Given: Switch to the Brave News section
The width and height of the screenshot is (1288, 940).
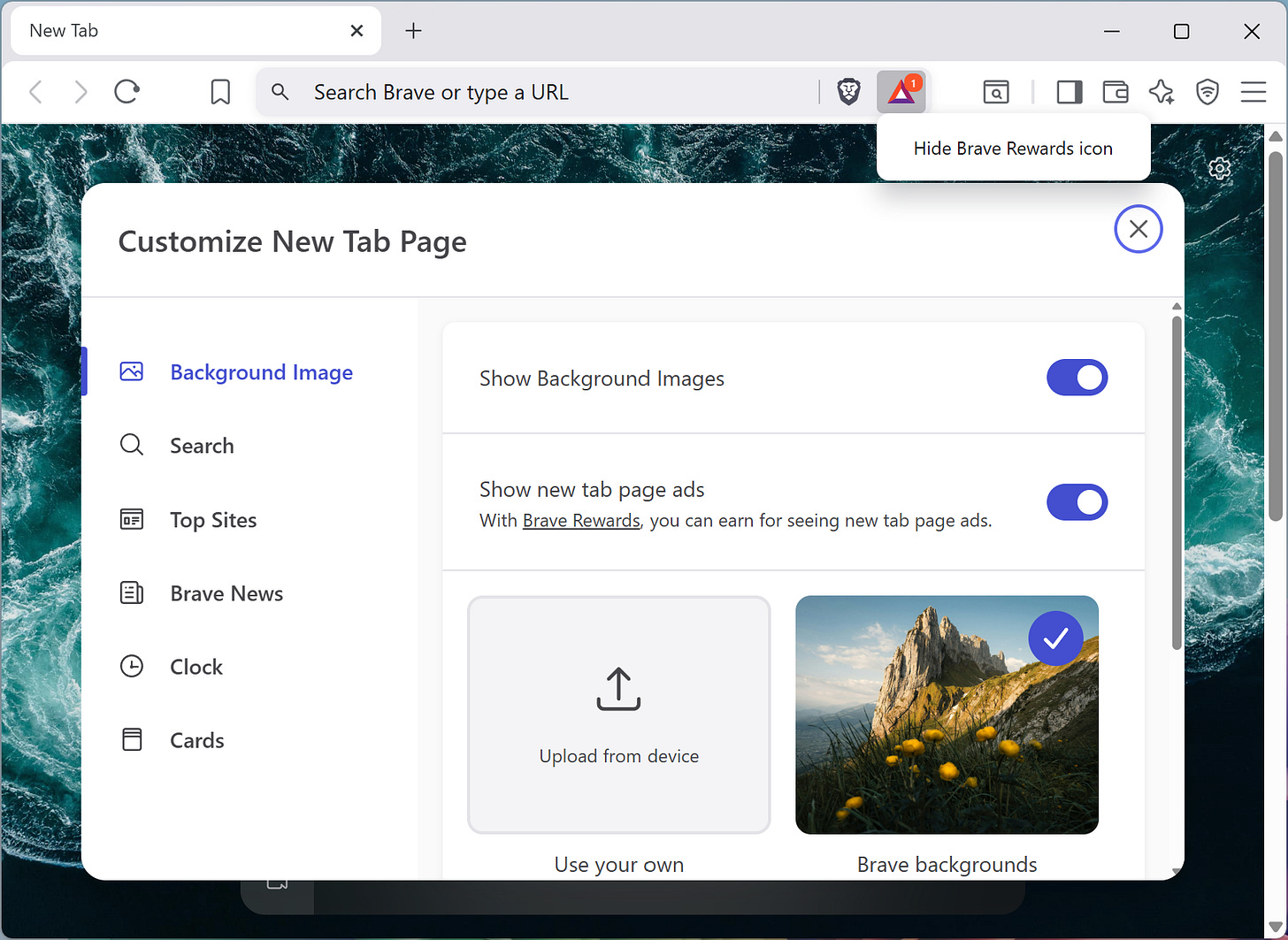Looking at the screenshot, I should coord(226,592).
